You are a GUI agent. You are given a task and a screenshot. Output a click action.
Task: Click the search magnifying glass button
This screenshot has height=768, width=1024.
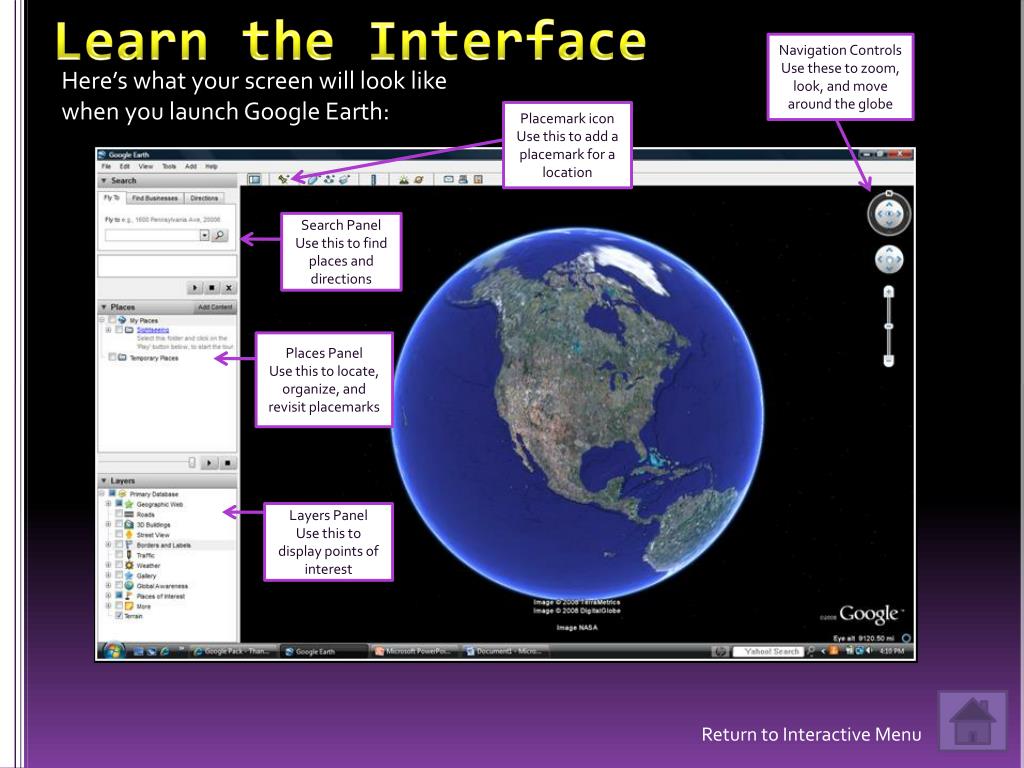pos(220,236)
